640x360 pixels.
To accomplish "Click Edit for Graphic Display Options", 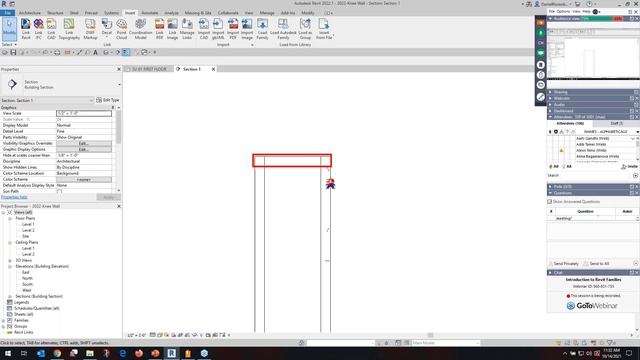I will click(x=84, y=150).
